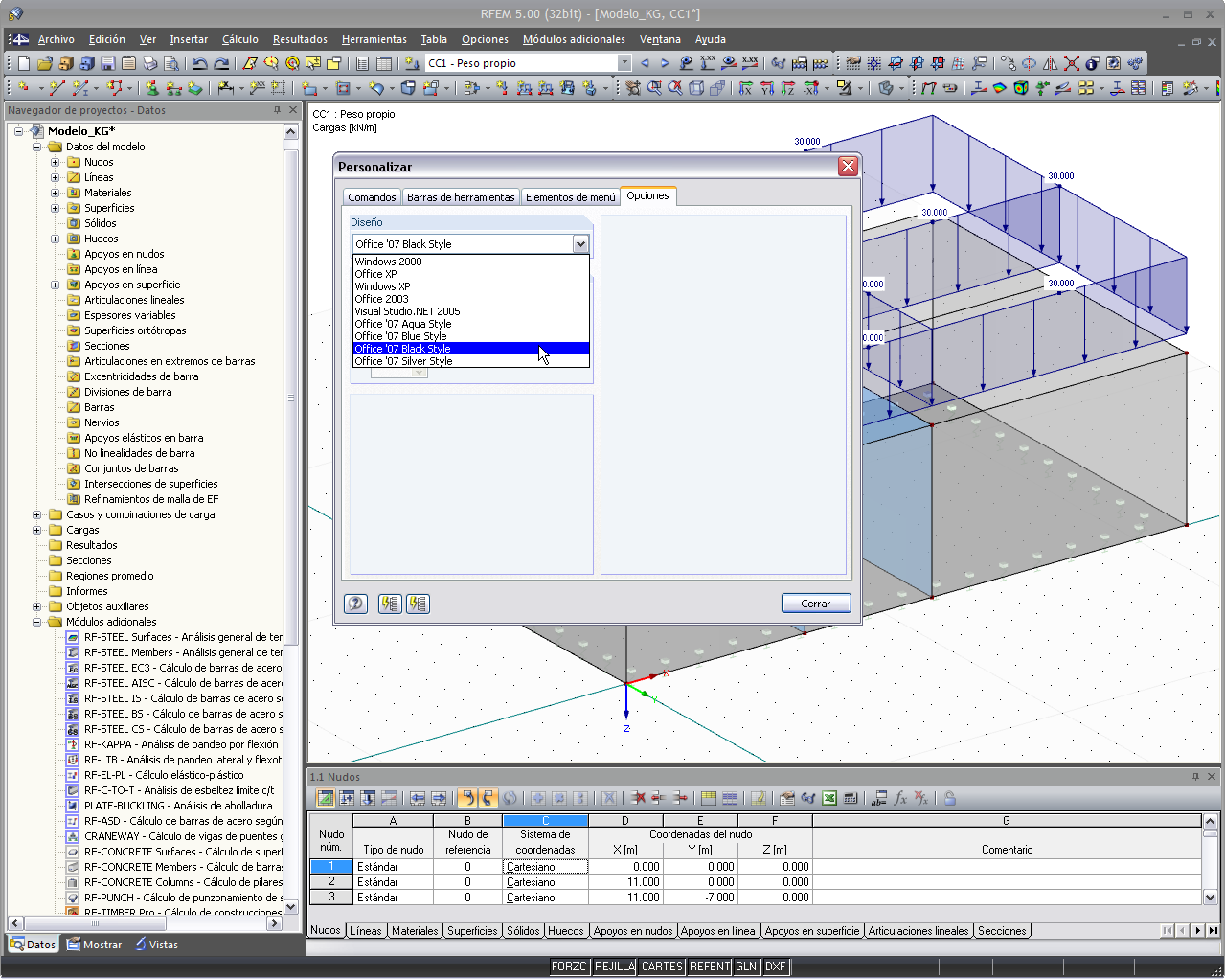Select Windows 2000 style option

tap(470, 262)
